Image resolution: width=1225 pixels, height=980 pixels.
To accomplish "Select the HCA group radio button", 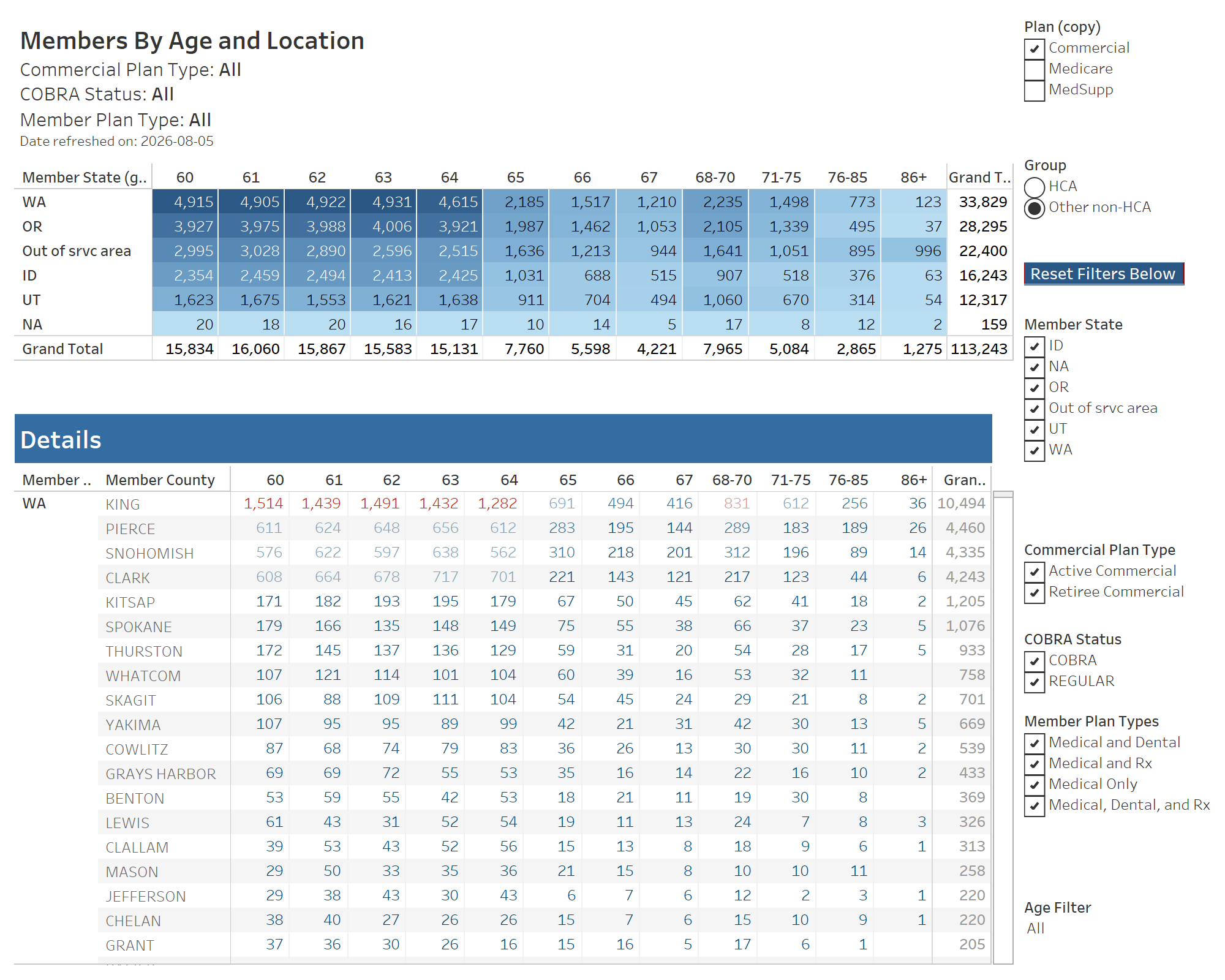I will 1035,187.
